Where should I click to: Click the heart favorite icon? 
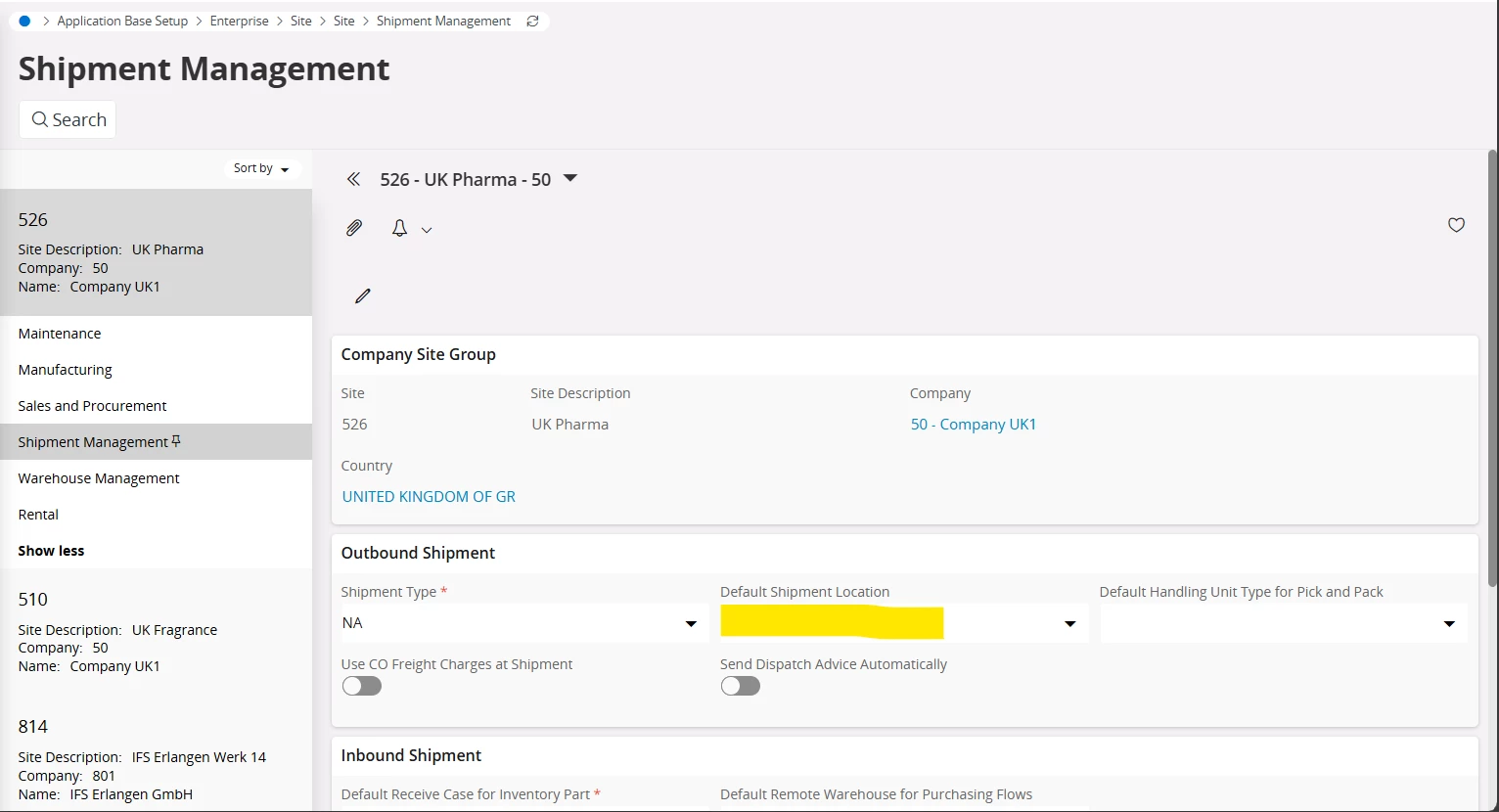tap(1456, 225)
